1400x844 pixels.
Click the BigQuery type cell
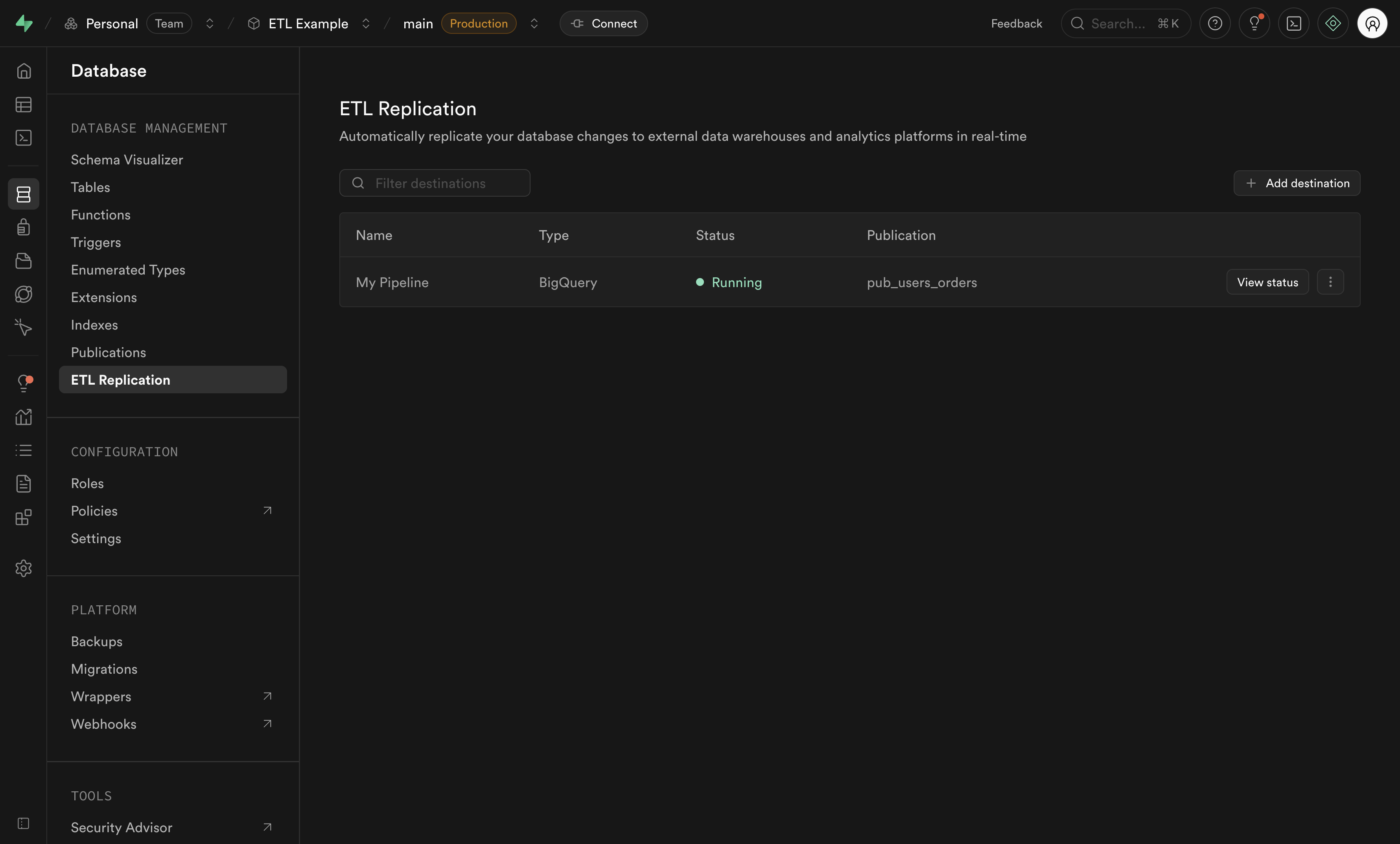(567, 282)
